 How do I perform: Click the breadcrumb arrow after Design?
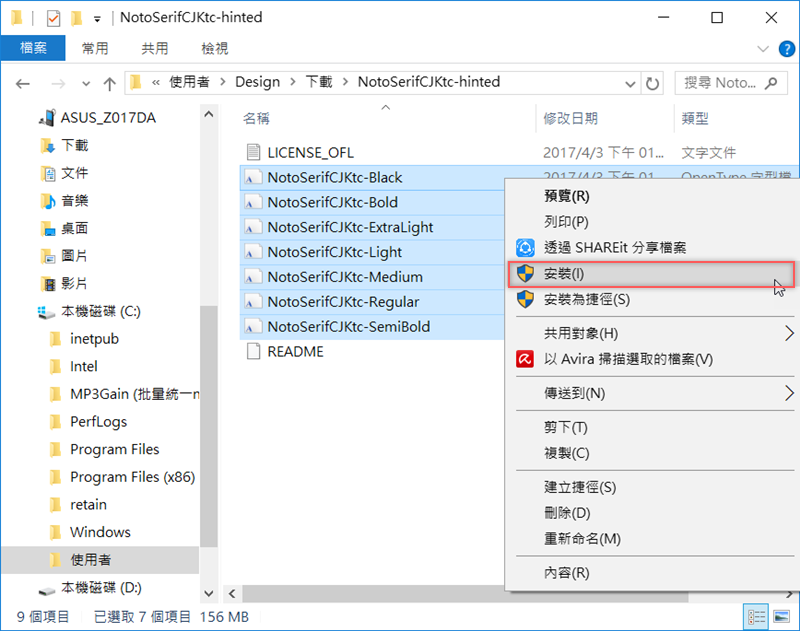pyautogui.click(x=293, y=82)
